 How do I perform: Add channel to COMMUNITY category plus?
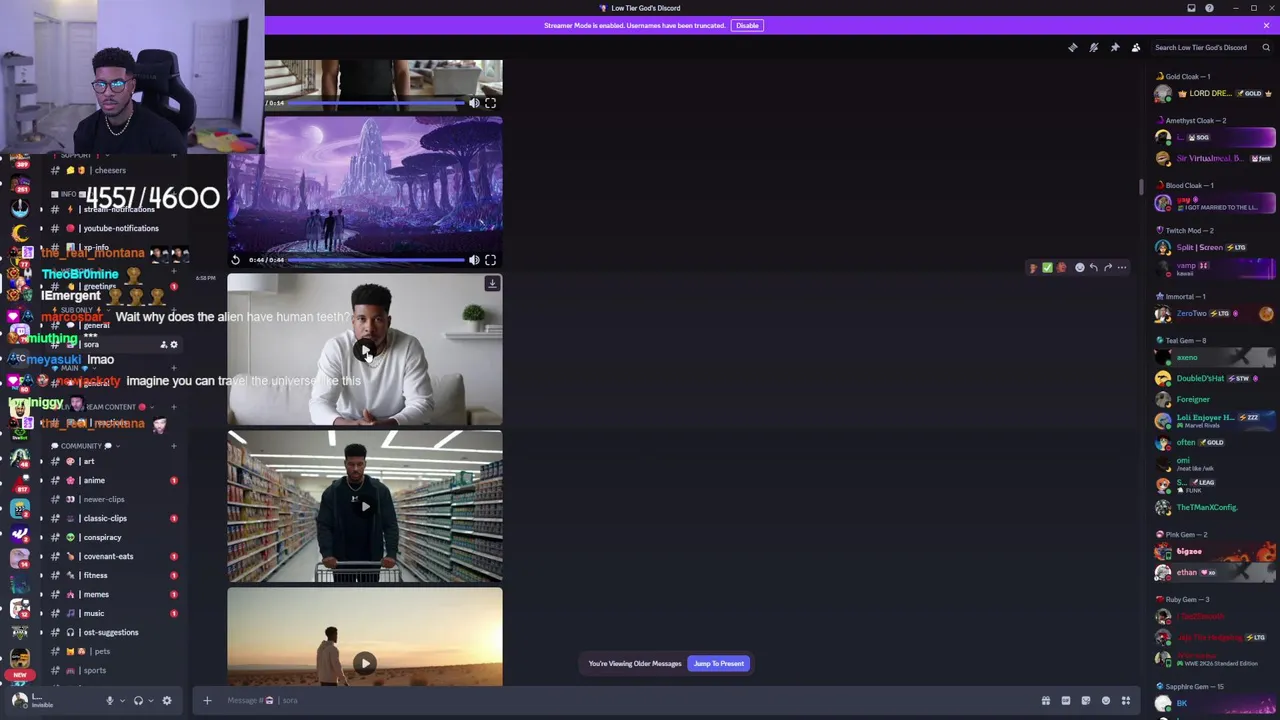pos(174,446)
